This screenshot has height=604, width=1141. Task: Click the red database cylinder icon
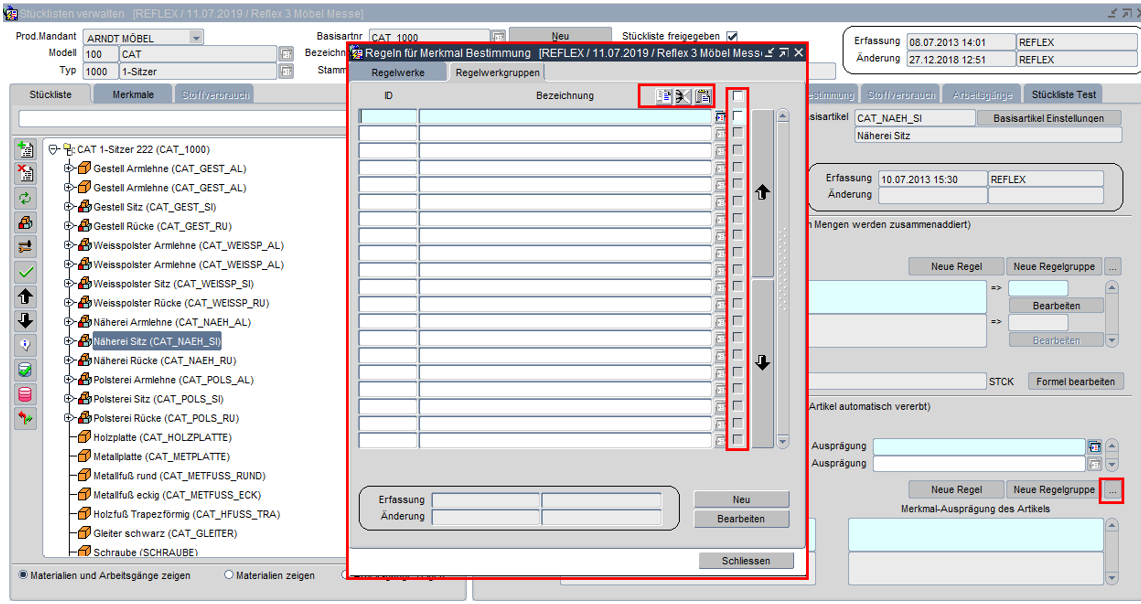pos(26,394)
